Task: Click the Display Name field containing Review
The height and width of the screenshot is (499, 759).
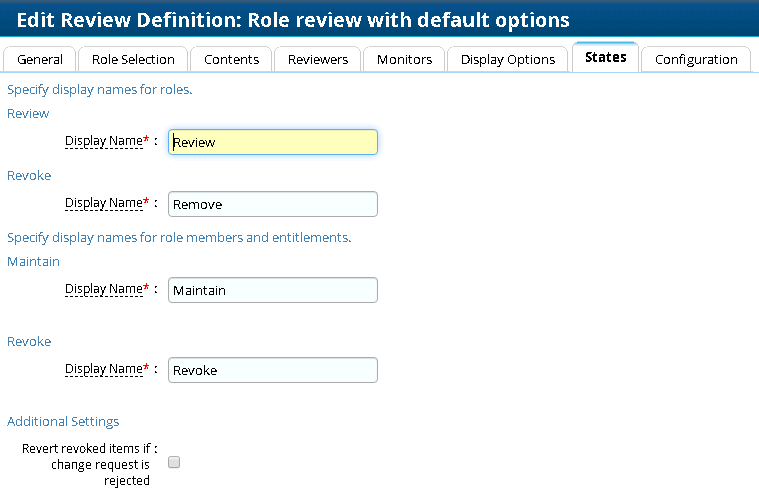Action: (x=273, y=142)
